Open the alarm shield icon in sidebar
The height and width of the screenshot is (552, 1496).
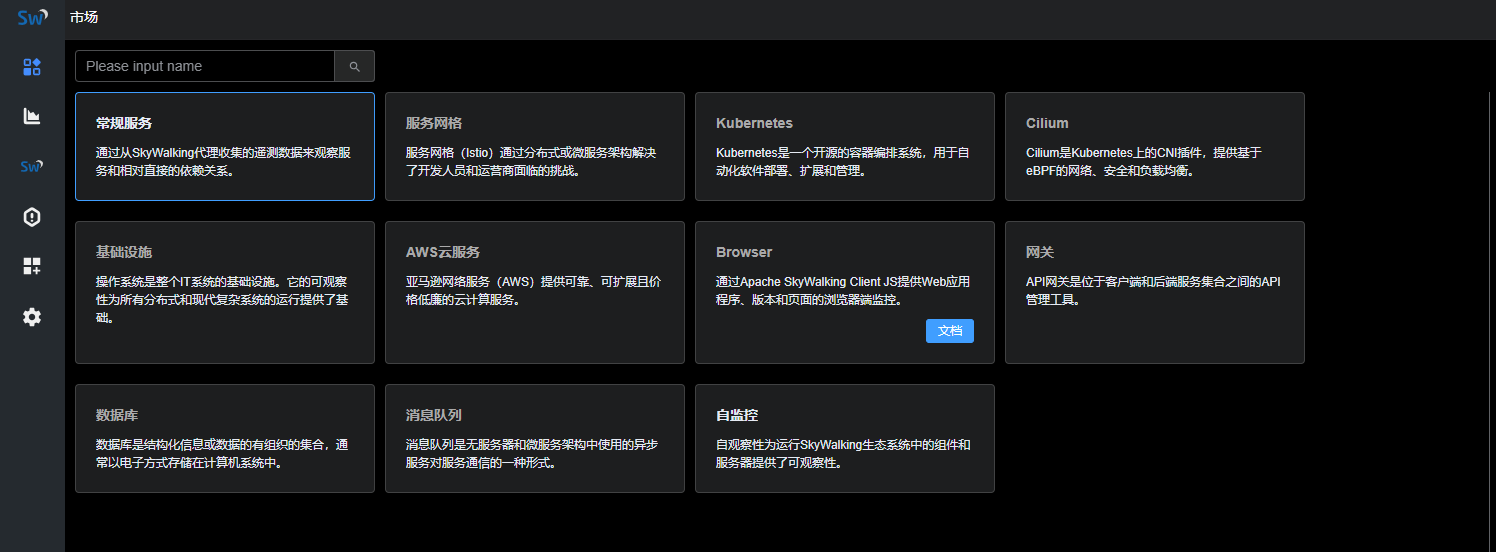pyautogui.click(x=32, y=217)
